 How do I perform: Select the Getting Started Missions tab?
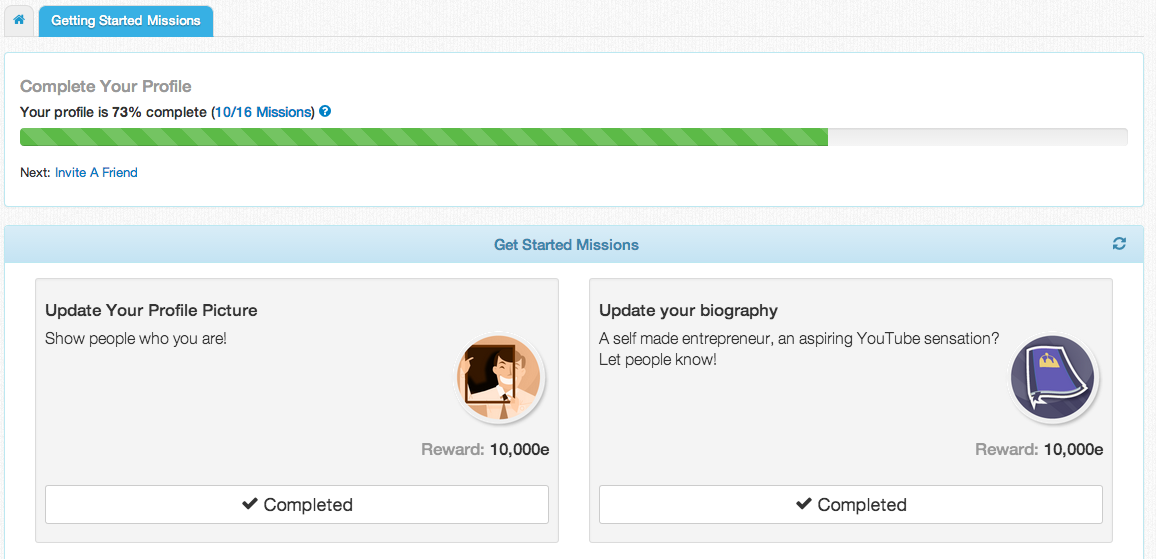[125, 20]
